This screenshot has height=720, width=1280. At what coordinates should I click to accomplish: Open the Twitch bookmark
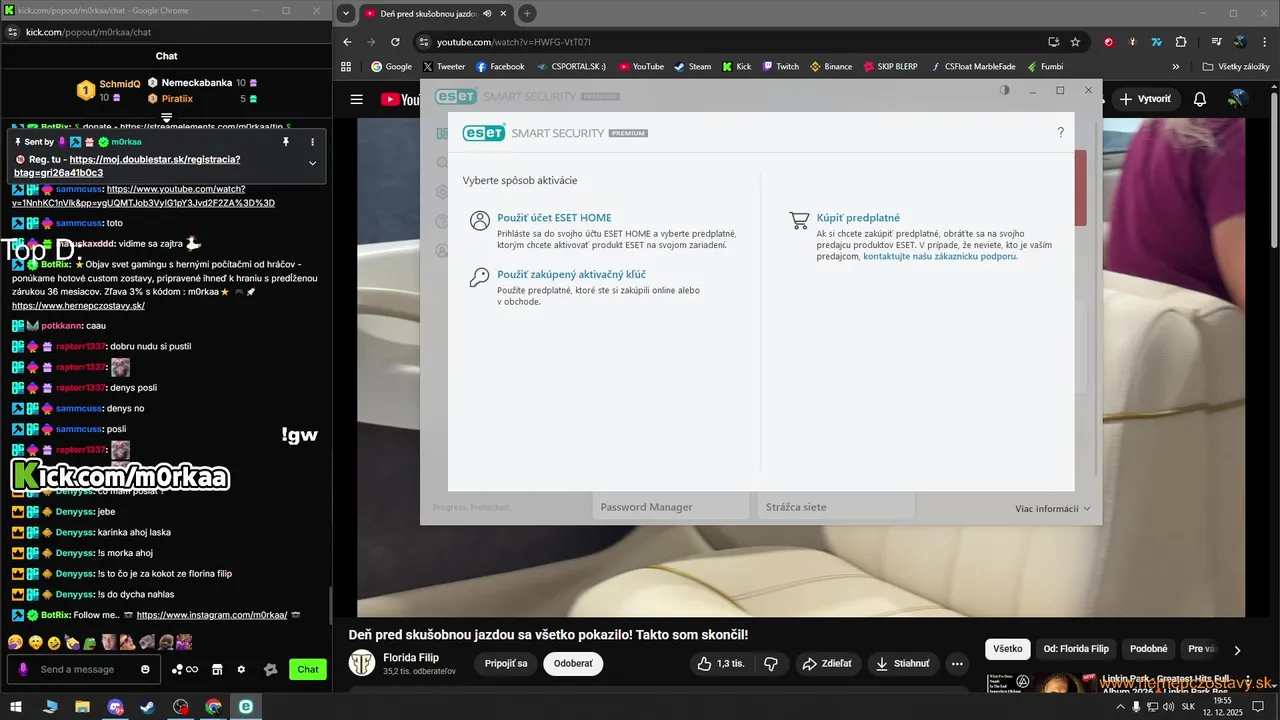pos(780,67)
